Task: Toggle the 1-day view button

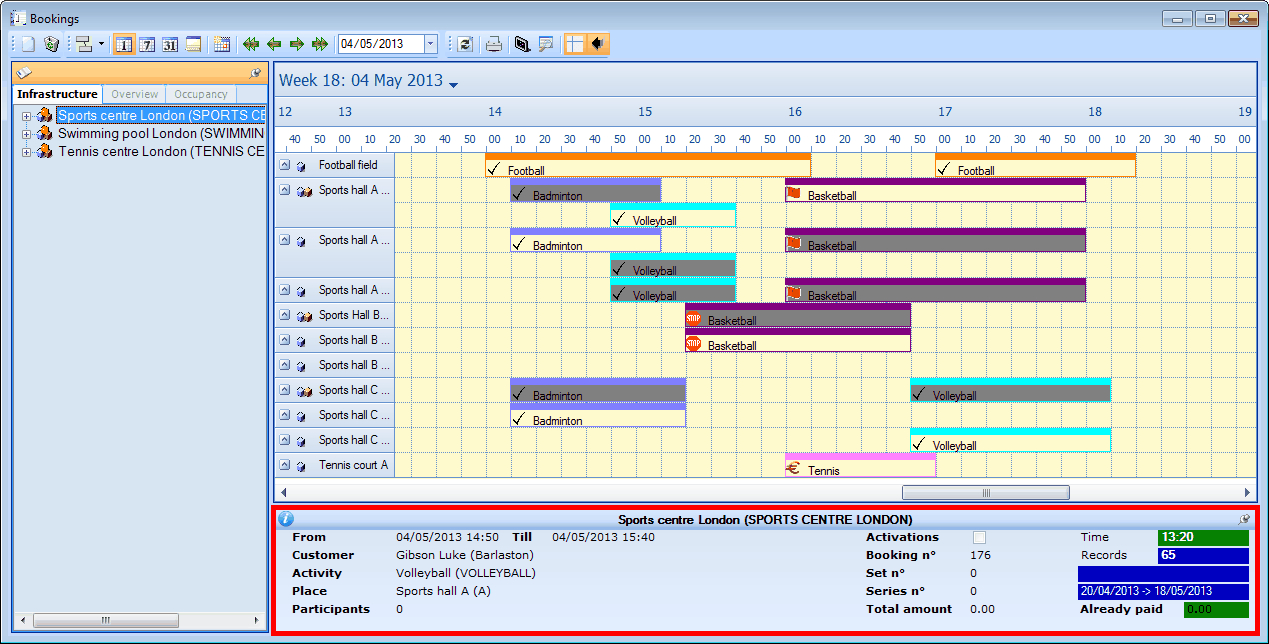Action: 124,44
